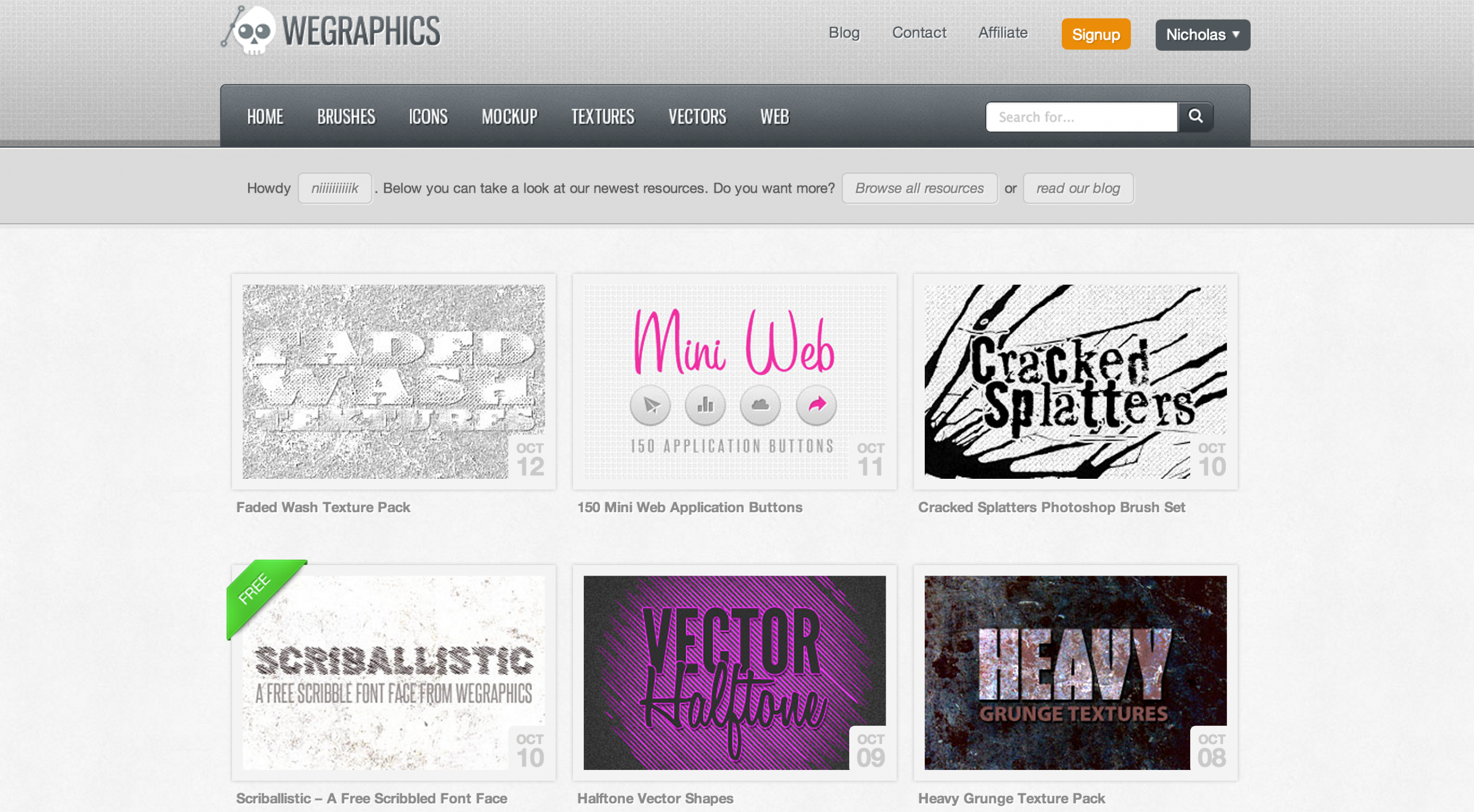
Task: Follow the read our blog link
Action: coord(1078,188)
